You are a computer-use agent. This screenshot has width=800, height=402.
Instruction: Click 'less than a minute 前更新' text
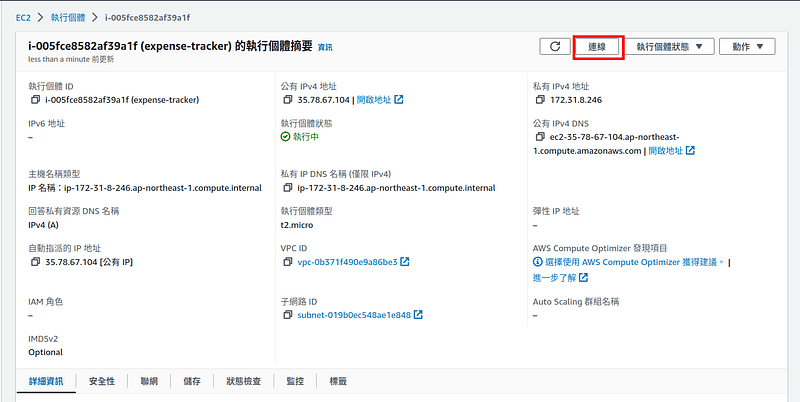(x=71, y=59)
